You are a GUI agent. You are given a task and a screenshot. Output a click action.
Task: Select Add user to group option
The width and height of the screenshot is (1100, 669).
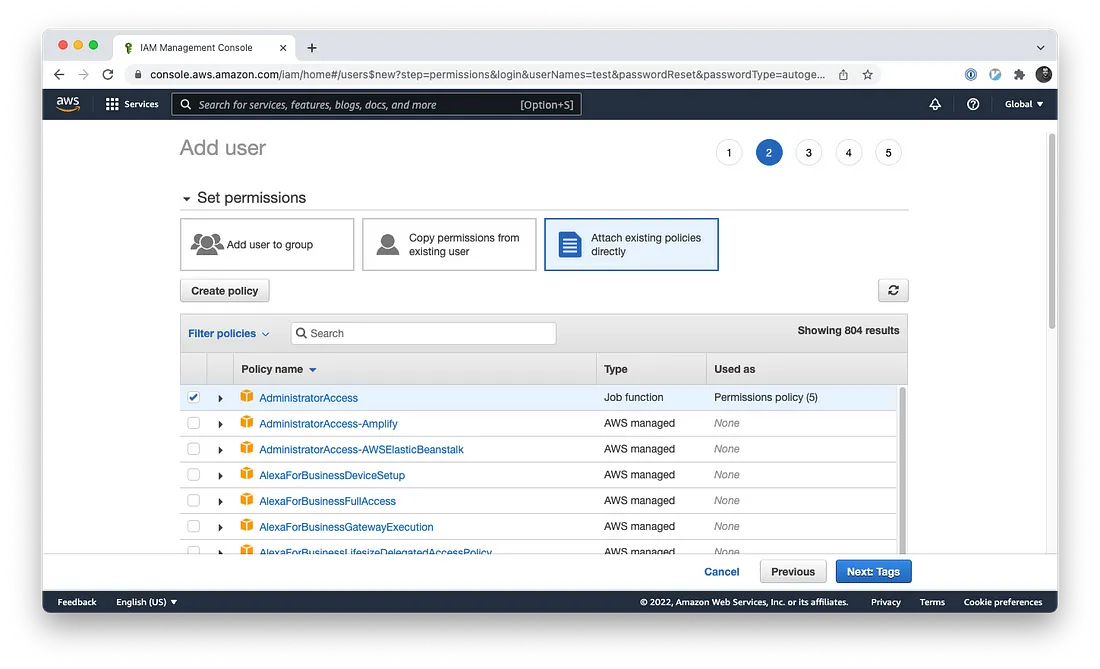coord(267,244)
